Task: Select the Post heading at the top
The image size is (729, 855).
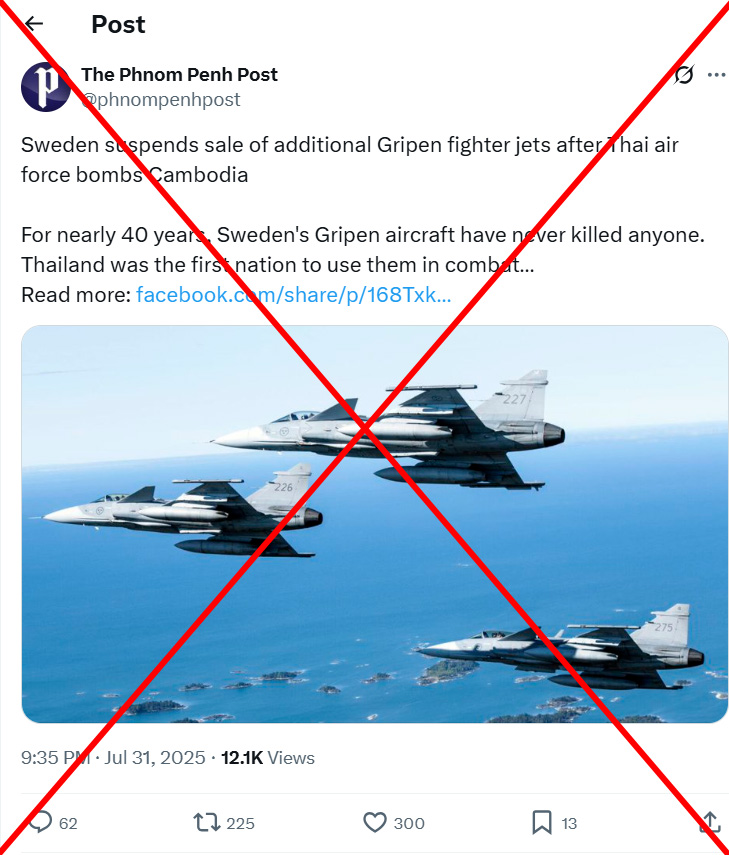Action: (118, 25)
